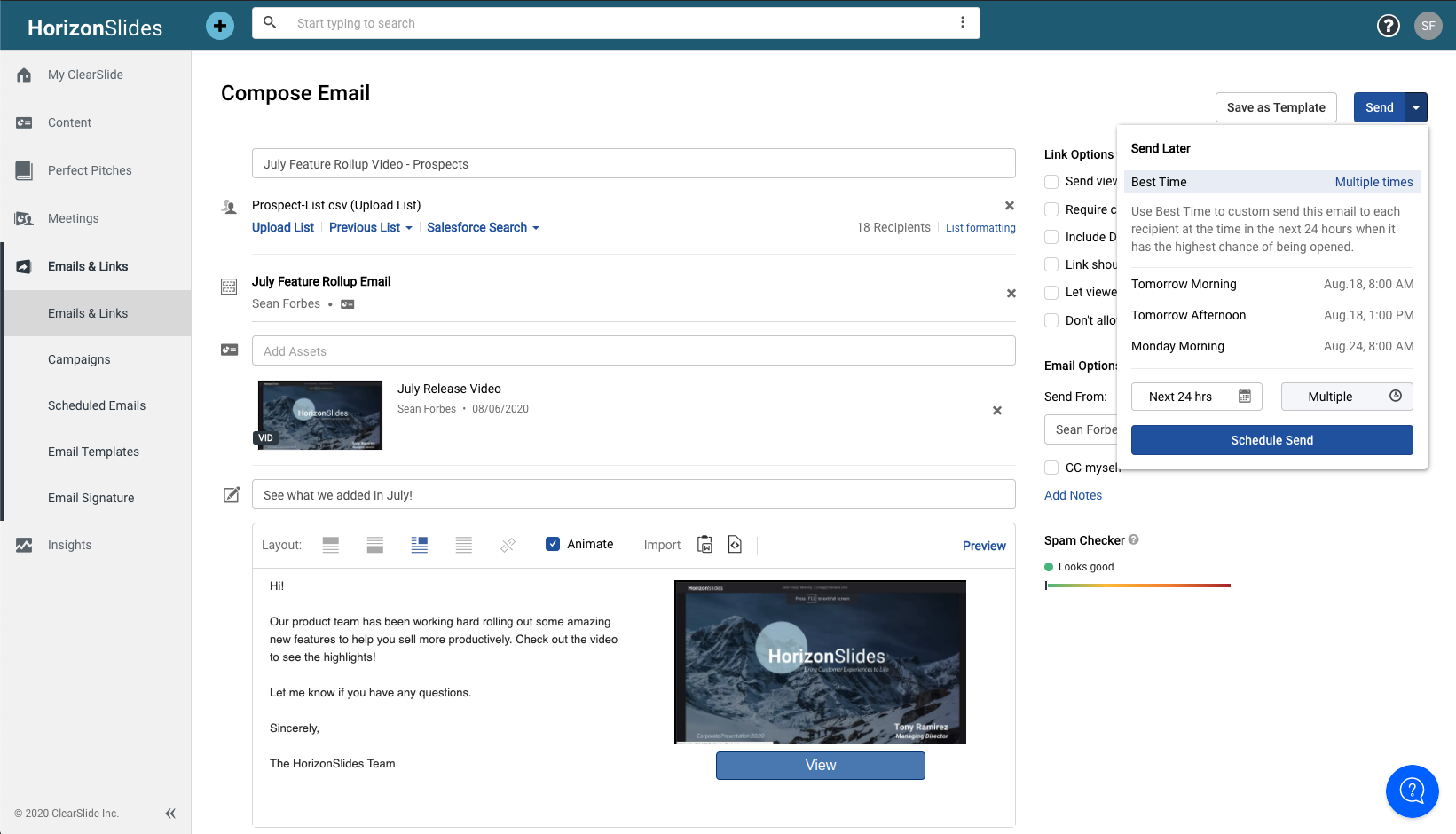Click the Send button

pyautogui.click(x=1379, y=107)
